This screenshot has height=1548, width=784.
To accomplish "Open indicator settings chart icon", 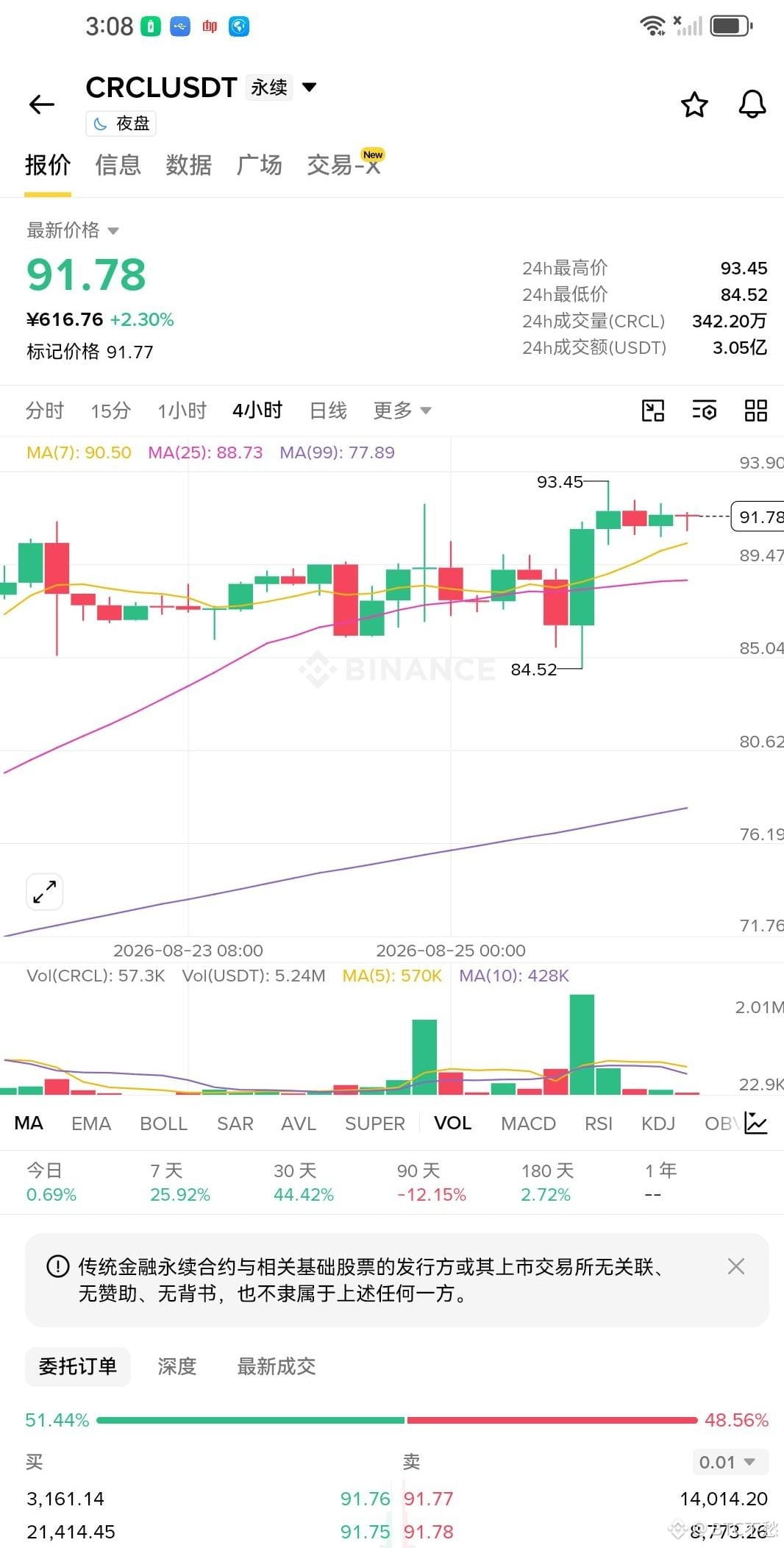I will pos(756,1123).
